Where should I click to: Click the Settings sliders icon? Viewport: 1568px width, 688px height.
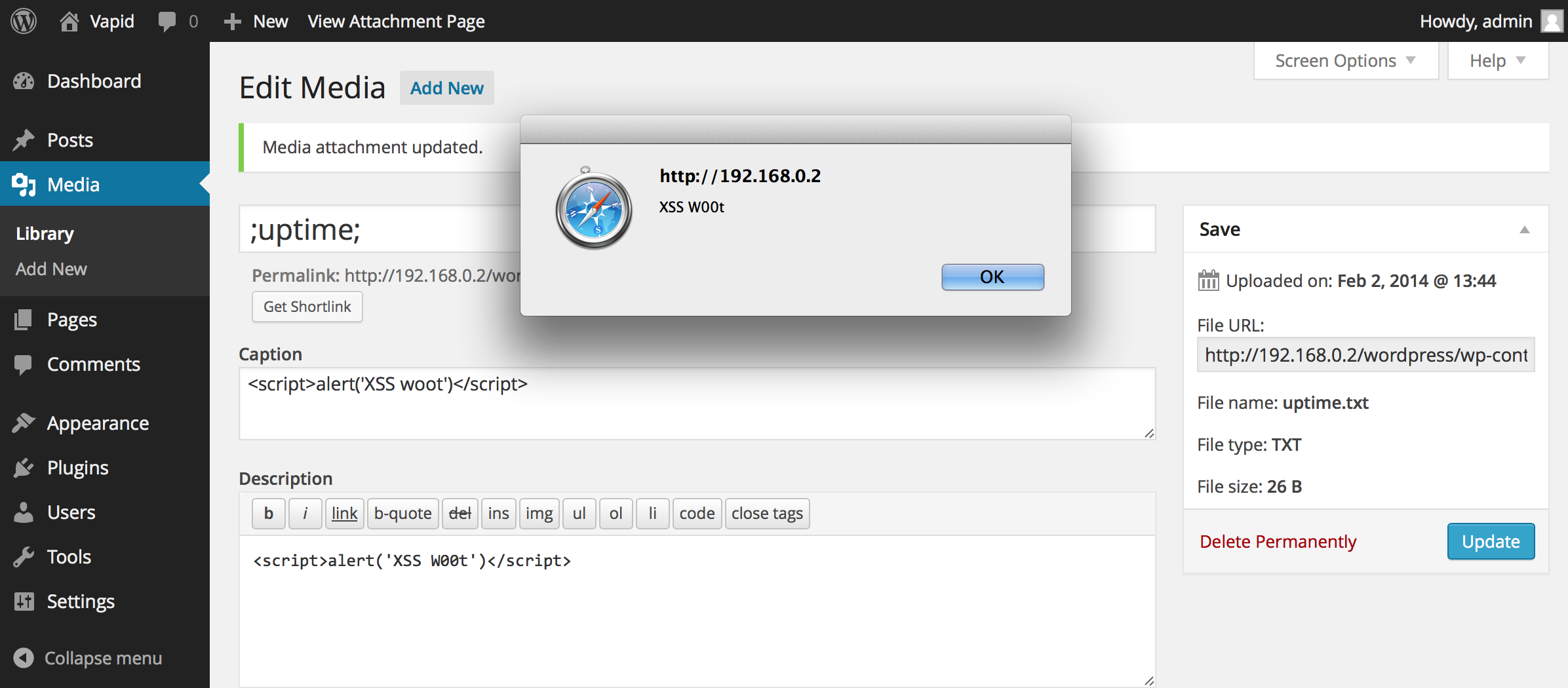(x=24, y=602)
